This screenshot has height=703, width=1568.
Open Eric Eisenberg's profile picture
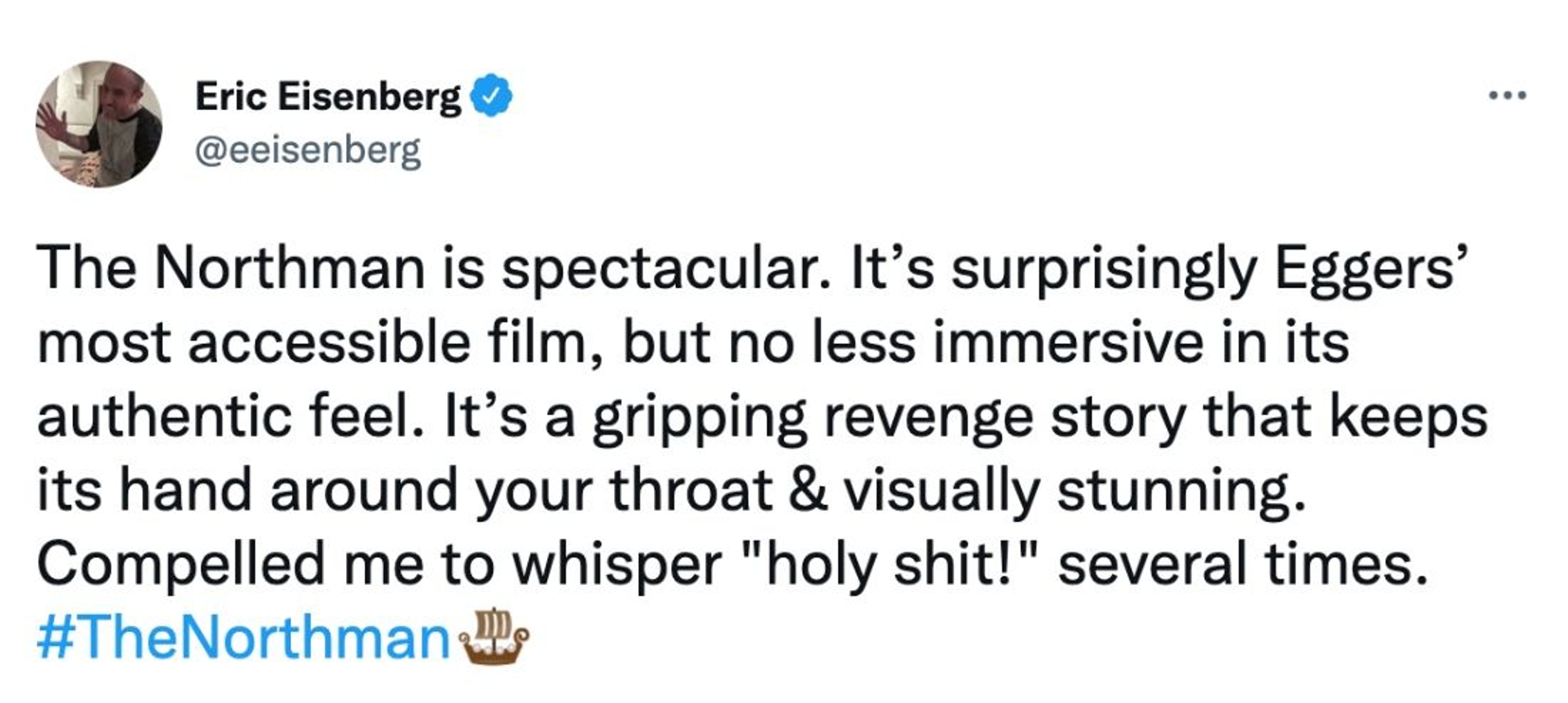coord(98,123)
